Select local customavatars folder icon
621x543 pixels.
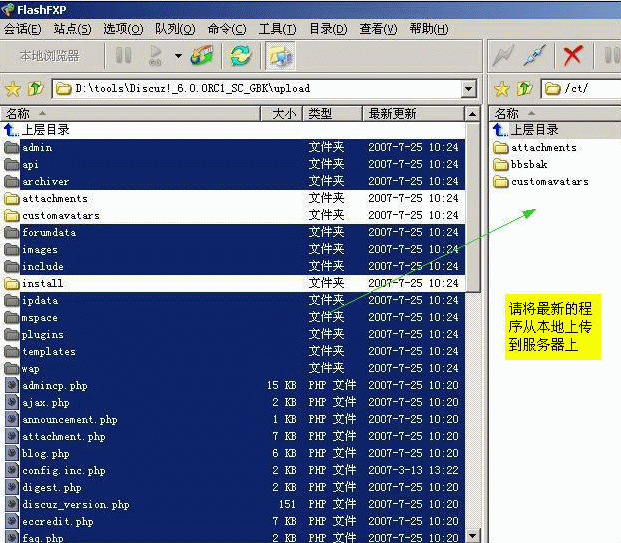[11, 215]
